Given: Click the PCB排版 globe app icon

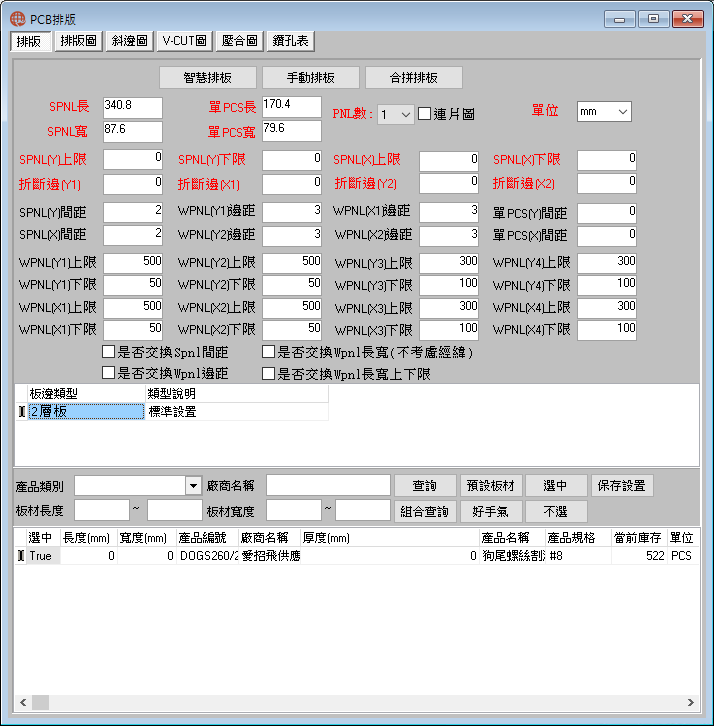Looking at the screenshot, I should (18, 19).
